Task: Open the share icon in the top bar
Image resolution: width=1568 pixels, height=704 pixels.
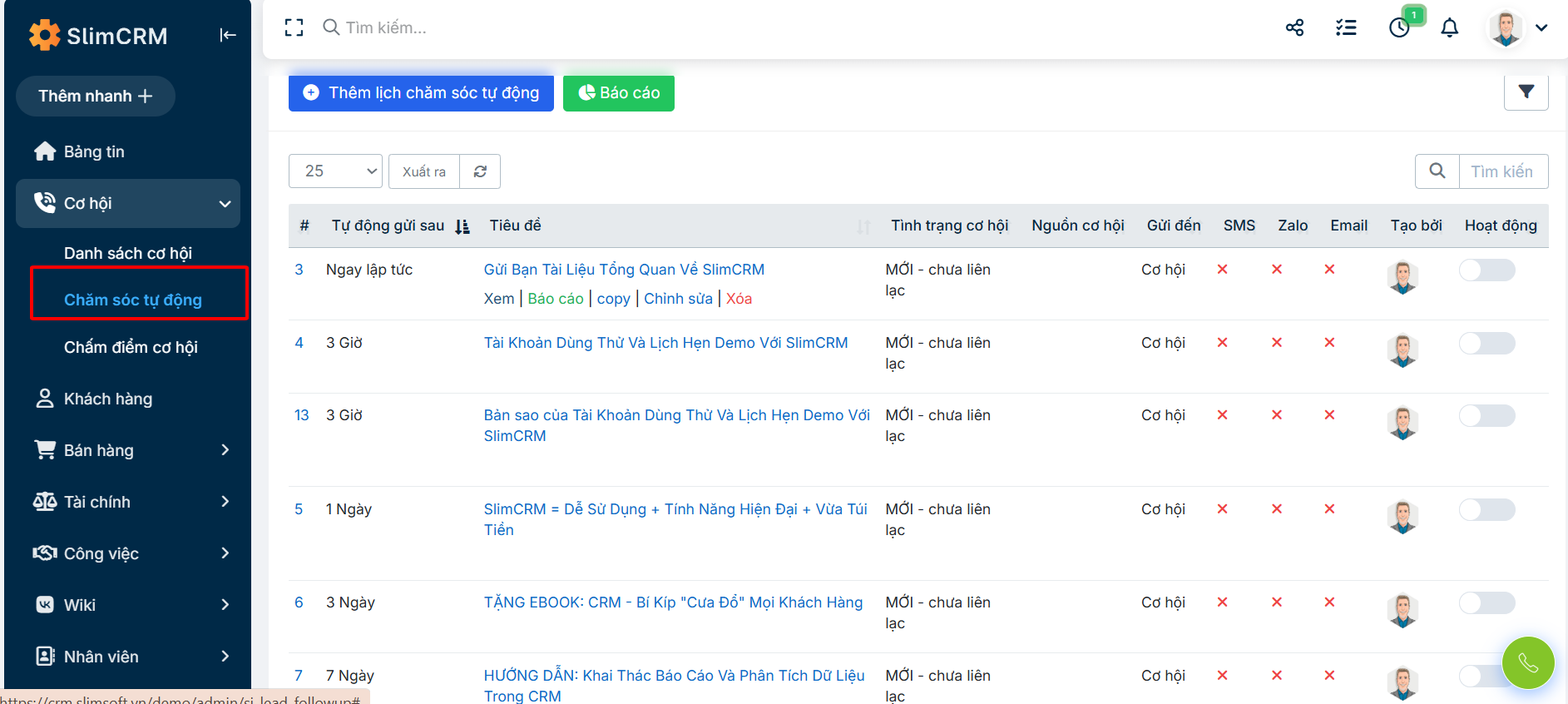Action: point(1294,27)
